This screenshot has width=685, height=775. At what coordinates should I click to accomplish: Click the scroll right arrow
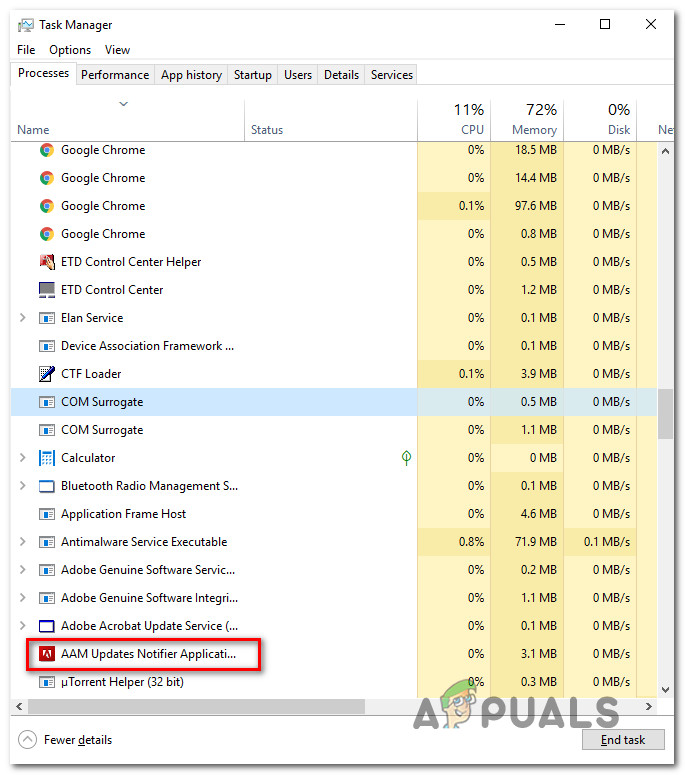pyautogui.click(x=649, y=706)
